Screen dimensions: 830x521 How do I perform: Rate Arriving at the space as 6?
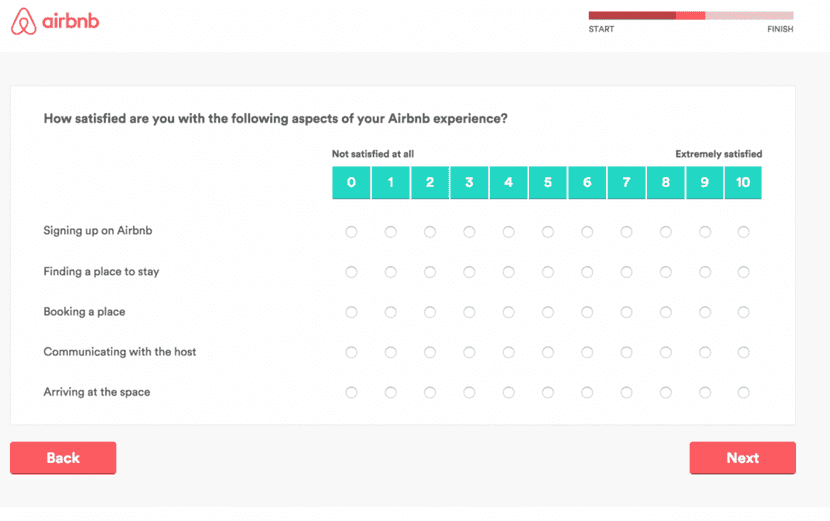coord(587,392)
